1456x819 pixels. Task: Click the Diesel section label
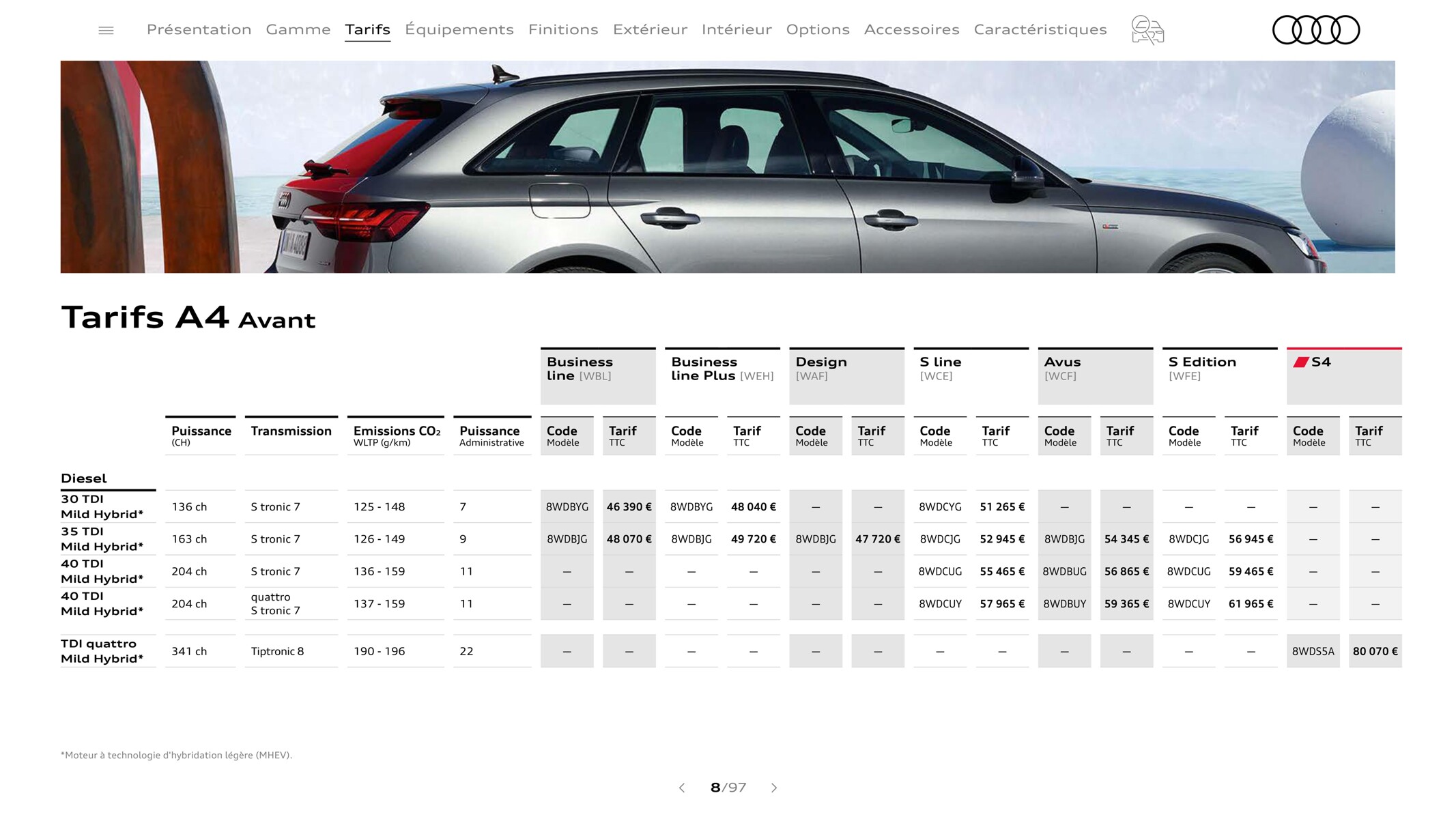click(84, 478)
